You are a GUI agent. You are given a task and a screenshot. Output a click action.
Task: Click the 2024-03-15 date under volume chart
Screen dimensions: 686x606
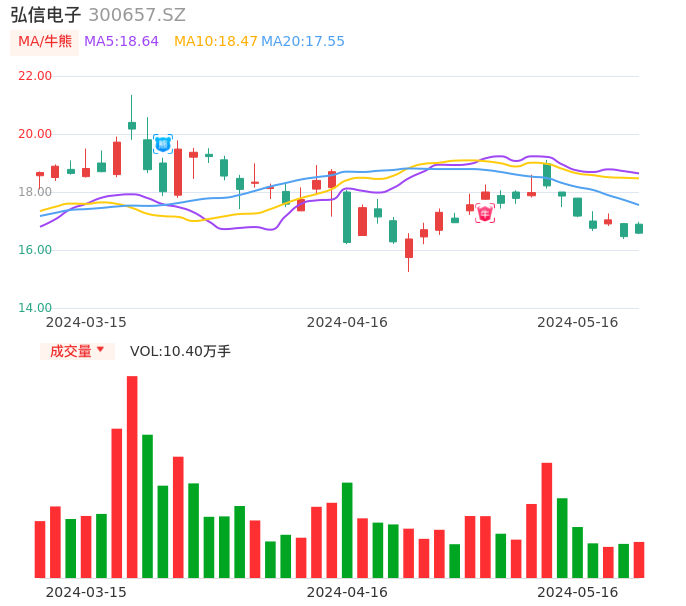(x=86, y=592)
